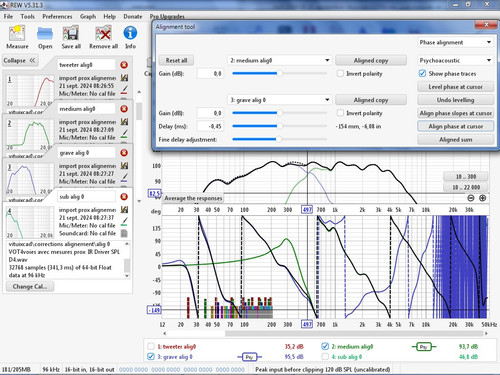Open the 3: grave alig 0 measurement dropdown
The height and width of the screenshot is (375, 500).
coord(280,100)
